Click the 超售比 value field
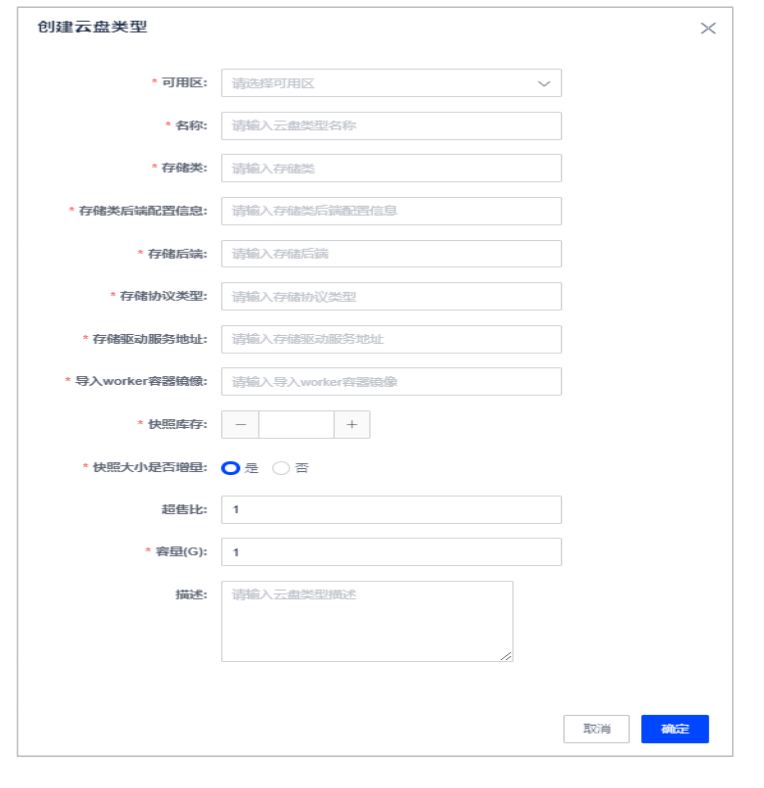764x788 pixels. 391,510
